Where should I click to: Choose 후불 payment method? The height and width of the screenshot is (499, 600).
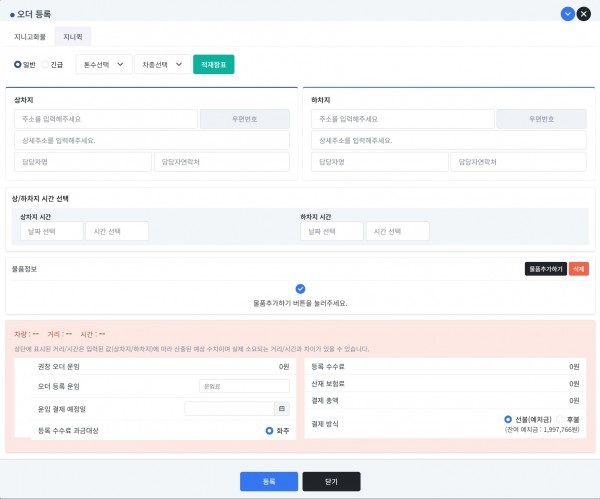(560, 419)
